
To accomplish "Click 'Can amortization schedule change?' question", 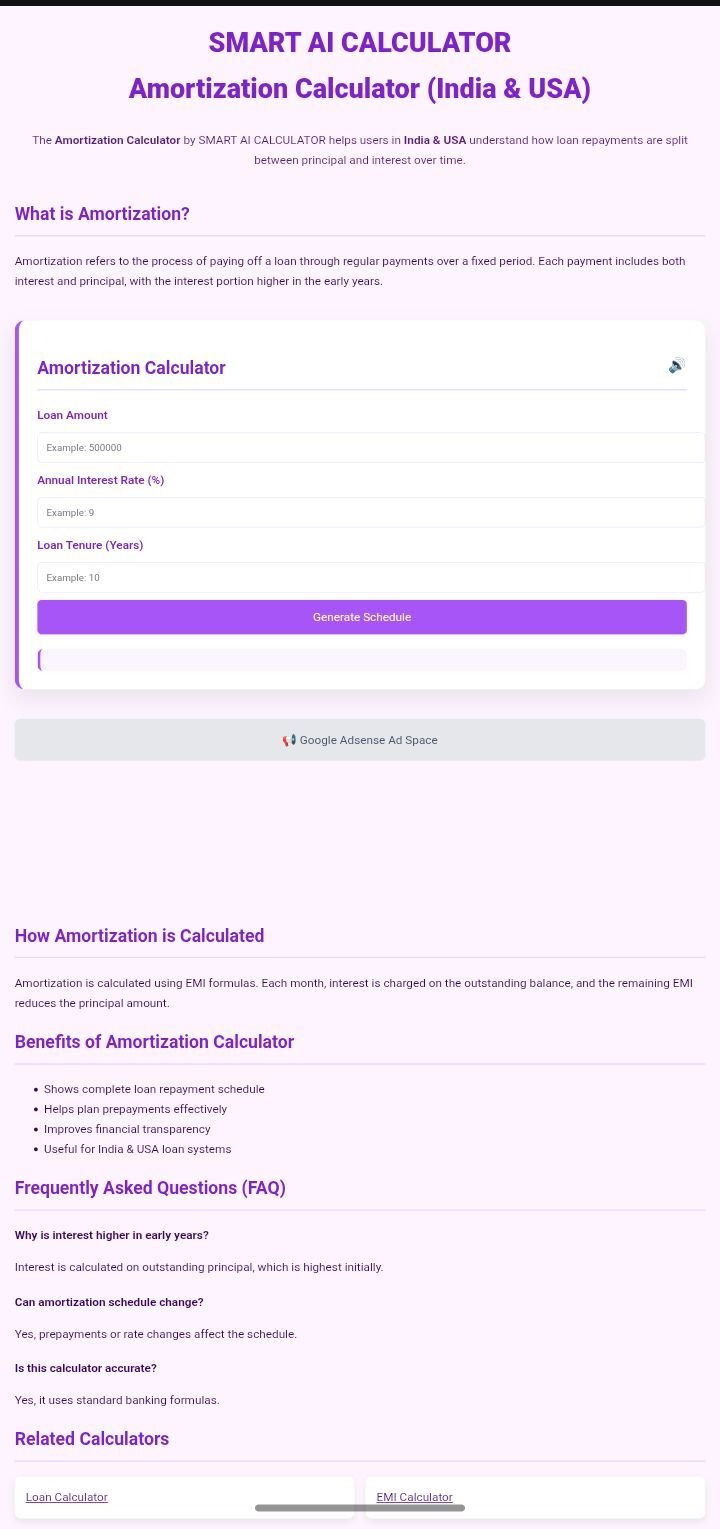I will (x=109, y=1302).
